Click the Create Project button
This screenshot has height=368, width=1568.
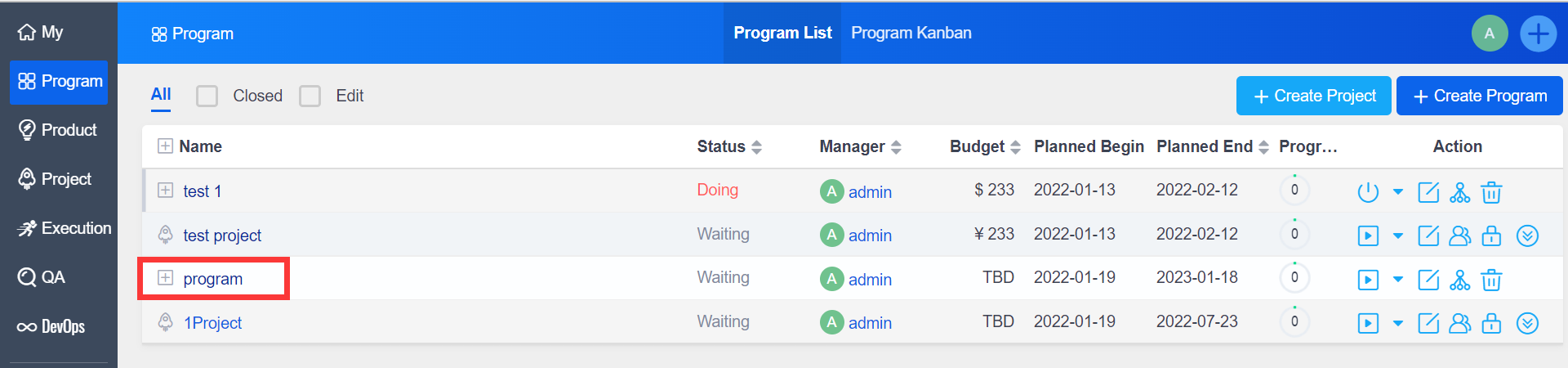1313,96
